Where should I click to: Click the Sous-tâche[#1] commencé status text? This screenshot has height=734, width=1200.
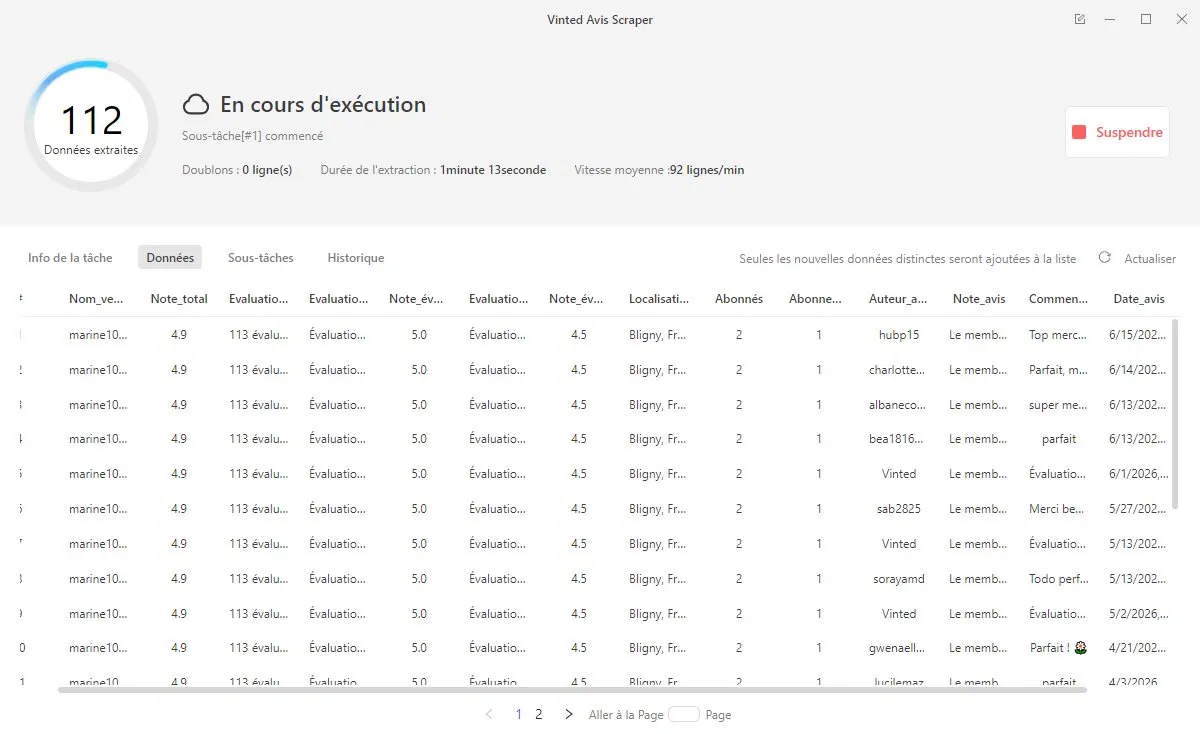(252, 136)
